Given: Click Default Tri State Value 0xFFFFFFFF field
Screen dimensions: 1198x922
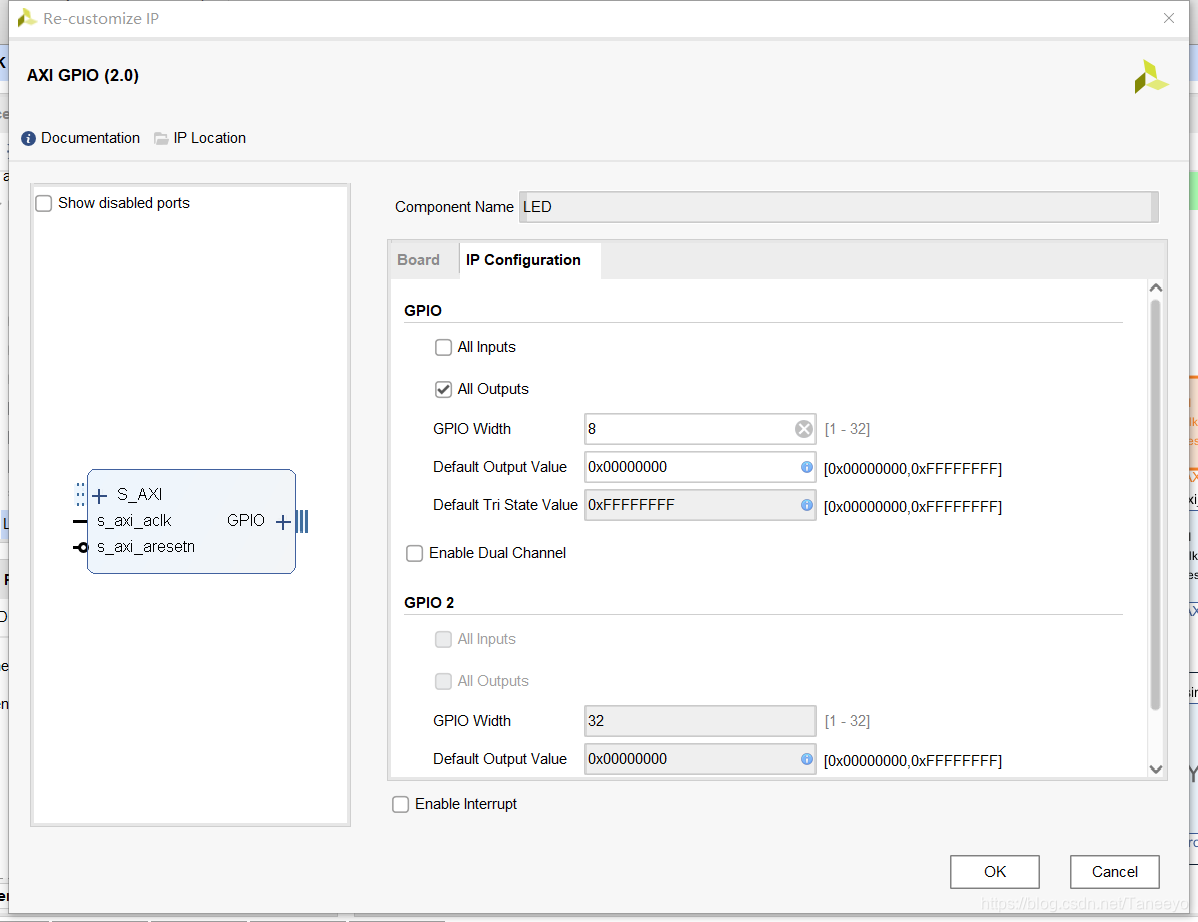Looking at the screenshot, I should (x=700, y=505).
